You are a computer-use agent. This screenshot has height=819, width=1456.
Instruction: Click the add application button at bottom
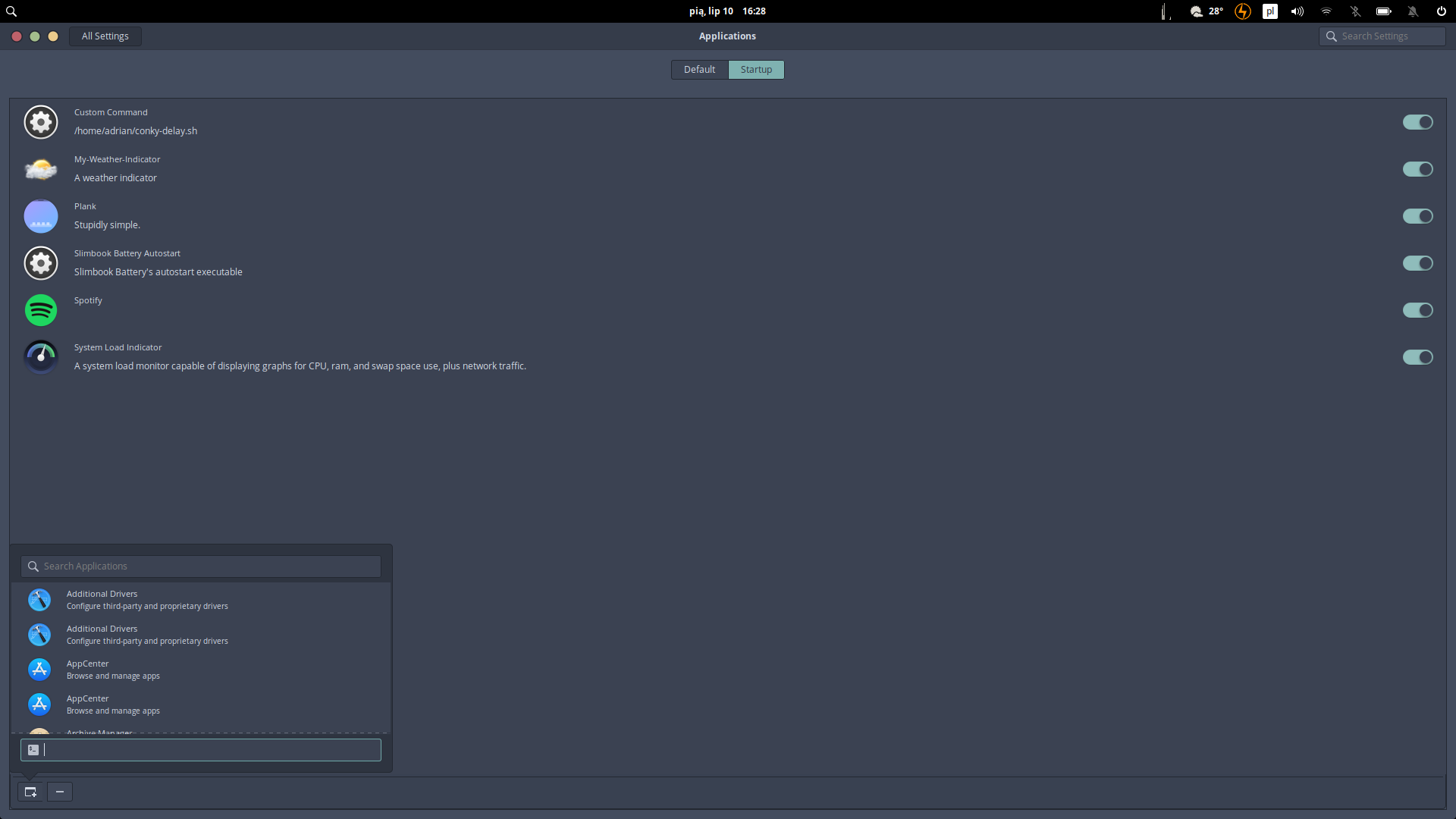[x=30, y=791]
